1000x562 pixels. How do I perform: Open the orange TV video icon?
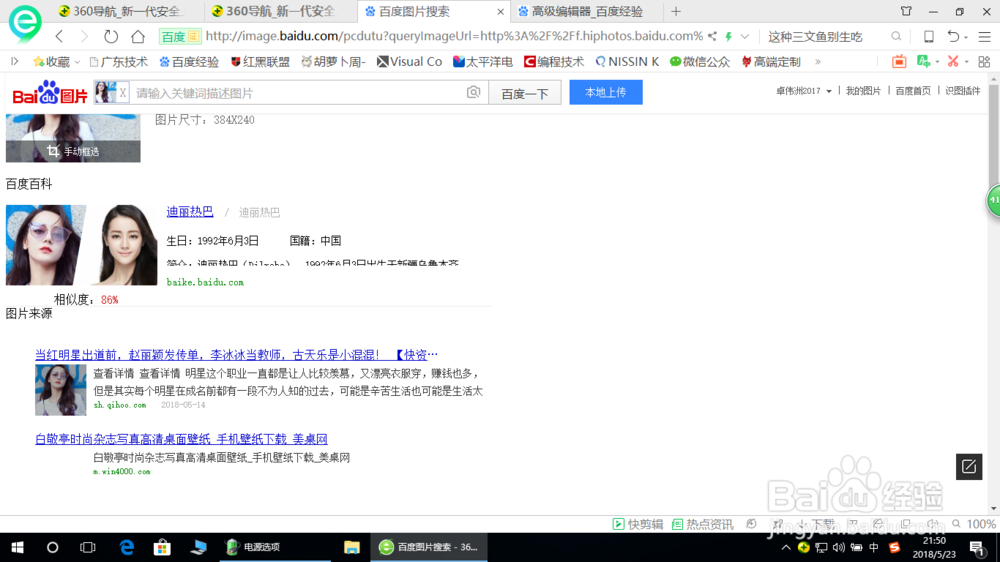pyautogui.click(x=899, y=61)
